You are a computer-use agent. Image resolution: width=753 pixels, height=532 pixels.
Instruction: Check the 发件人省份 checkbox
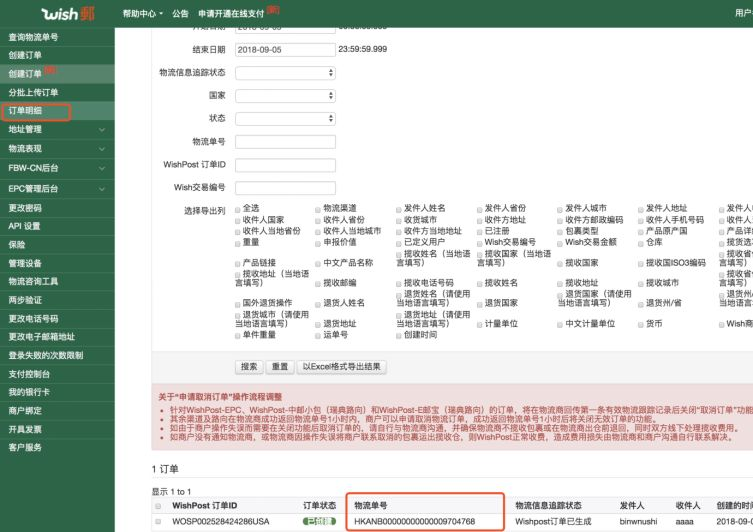479,209
